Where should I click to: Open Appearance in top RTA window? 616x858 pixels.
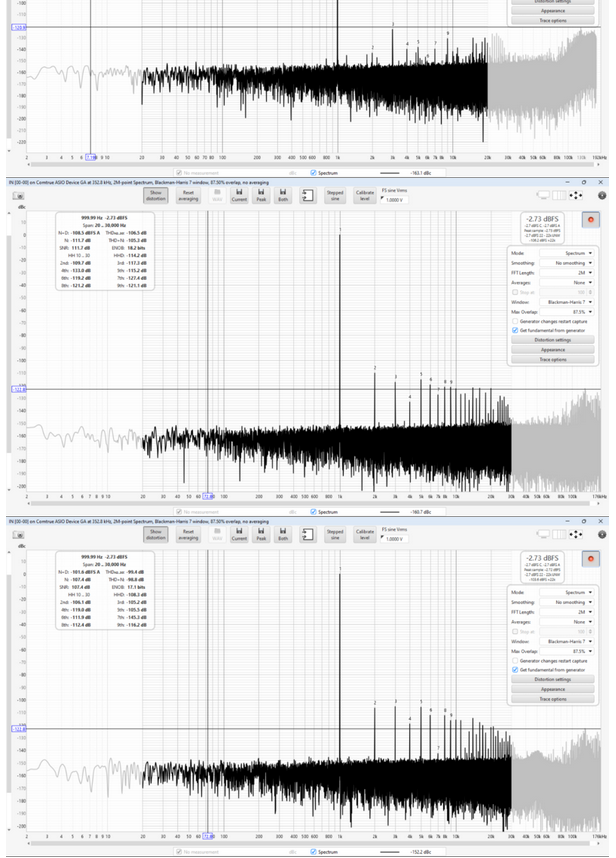pos(553,10)
